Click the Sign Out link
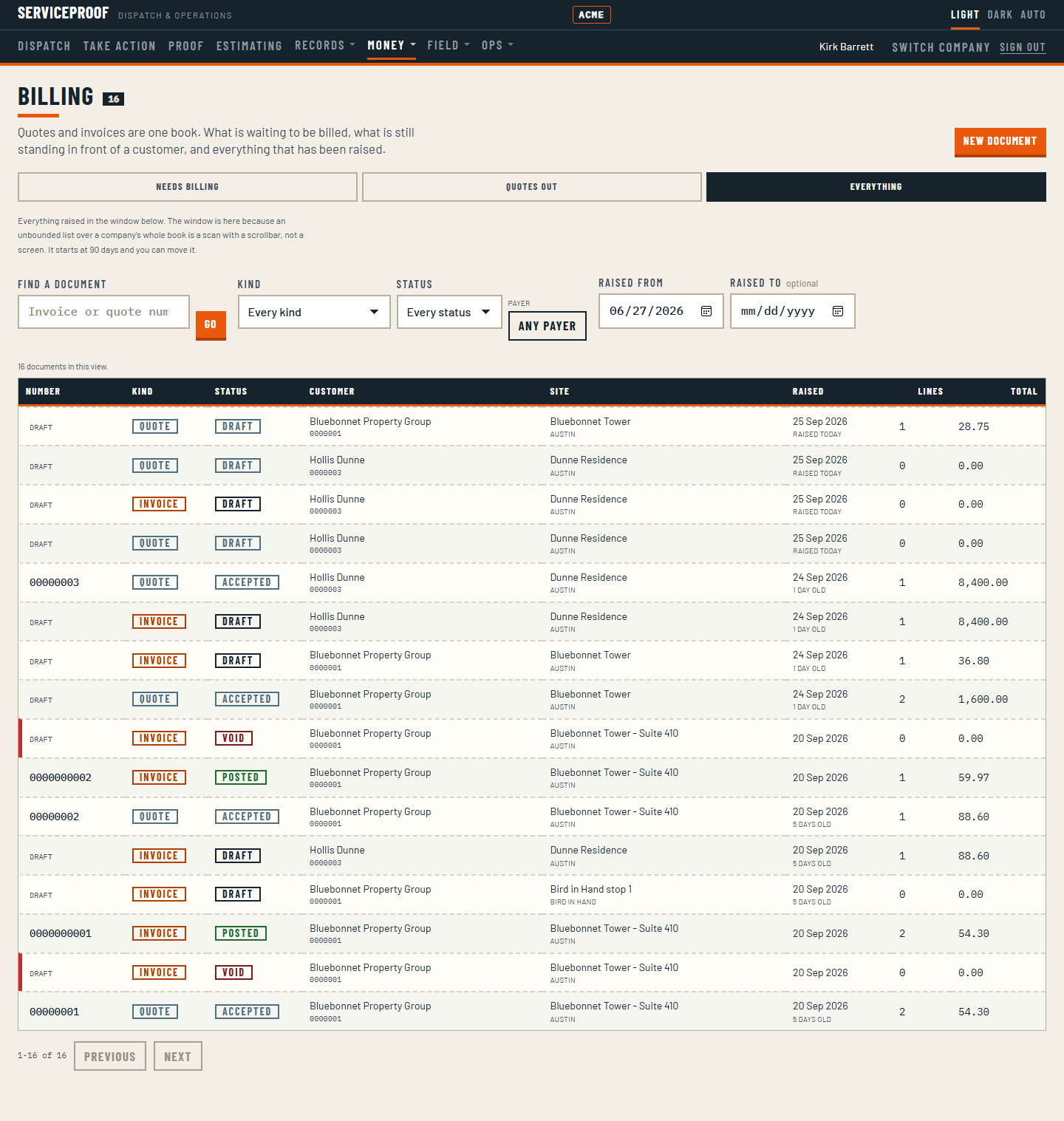The height and width of the screenshot is (1121, 1064). 1023,47
